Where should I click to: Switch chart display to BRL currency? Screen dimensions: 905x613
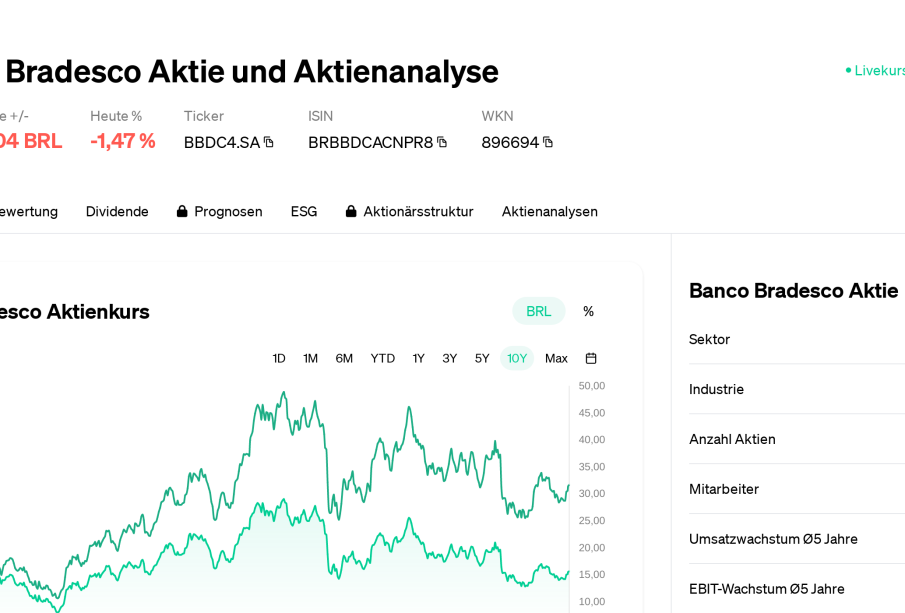(538, 311)
